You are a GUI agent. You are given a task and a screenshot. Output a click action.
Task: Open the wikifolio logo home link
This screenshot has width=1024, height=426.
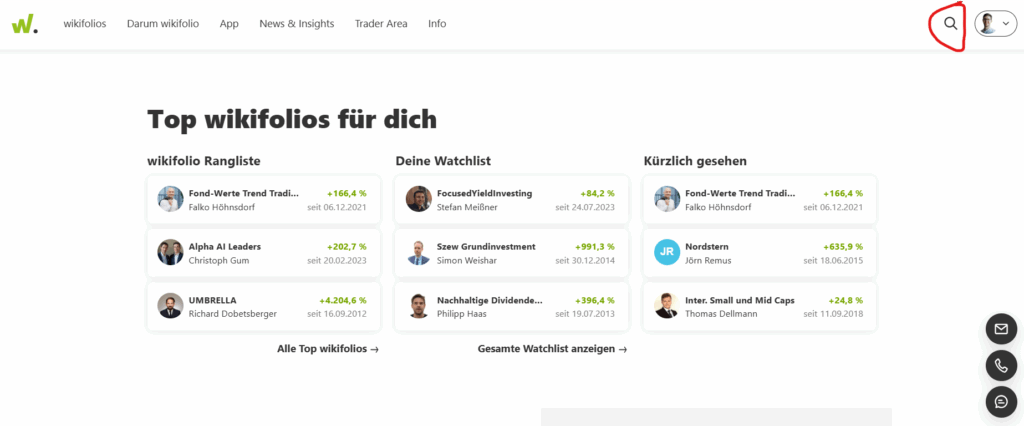(24, 24)
